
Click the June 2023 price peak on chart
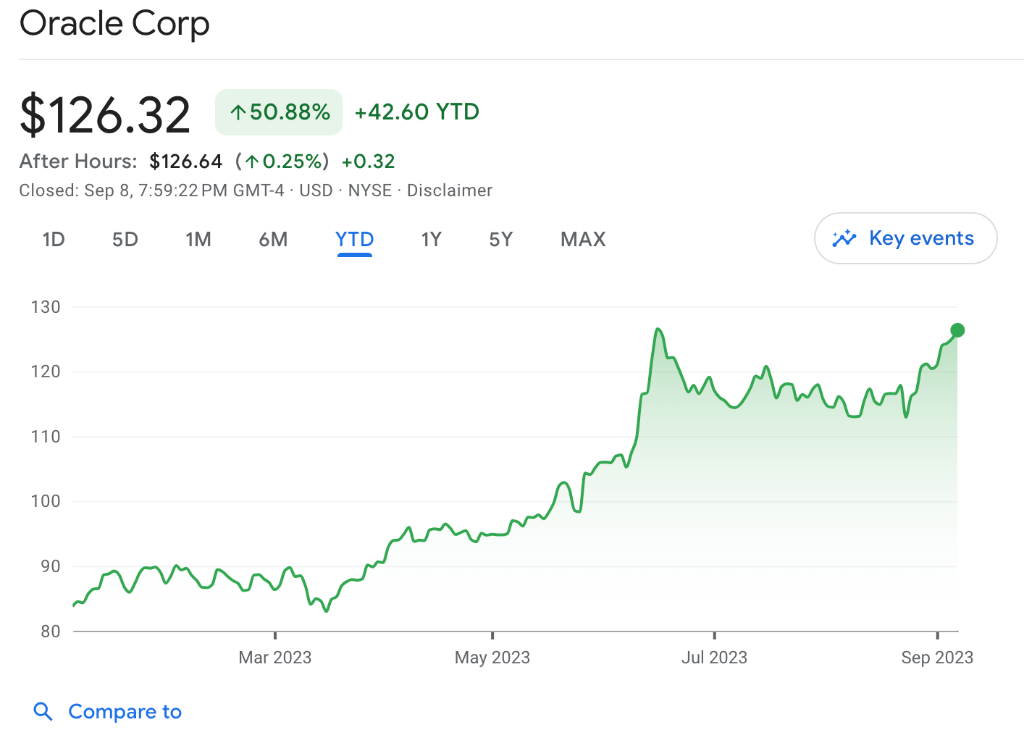point(657,329)
